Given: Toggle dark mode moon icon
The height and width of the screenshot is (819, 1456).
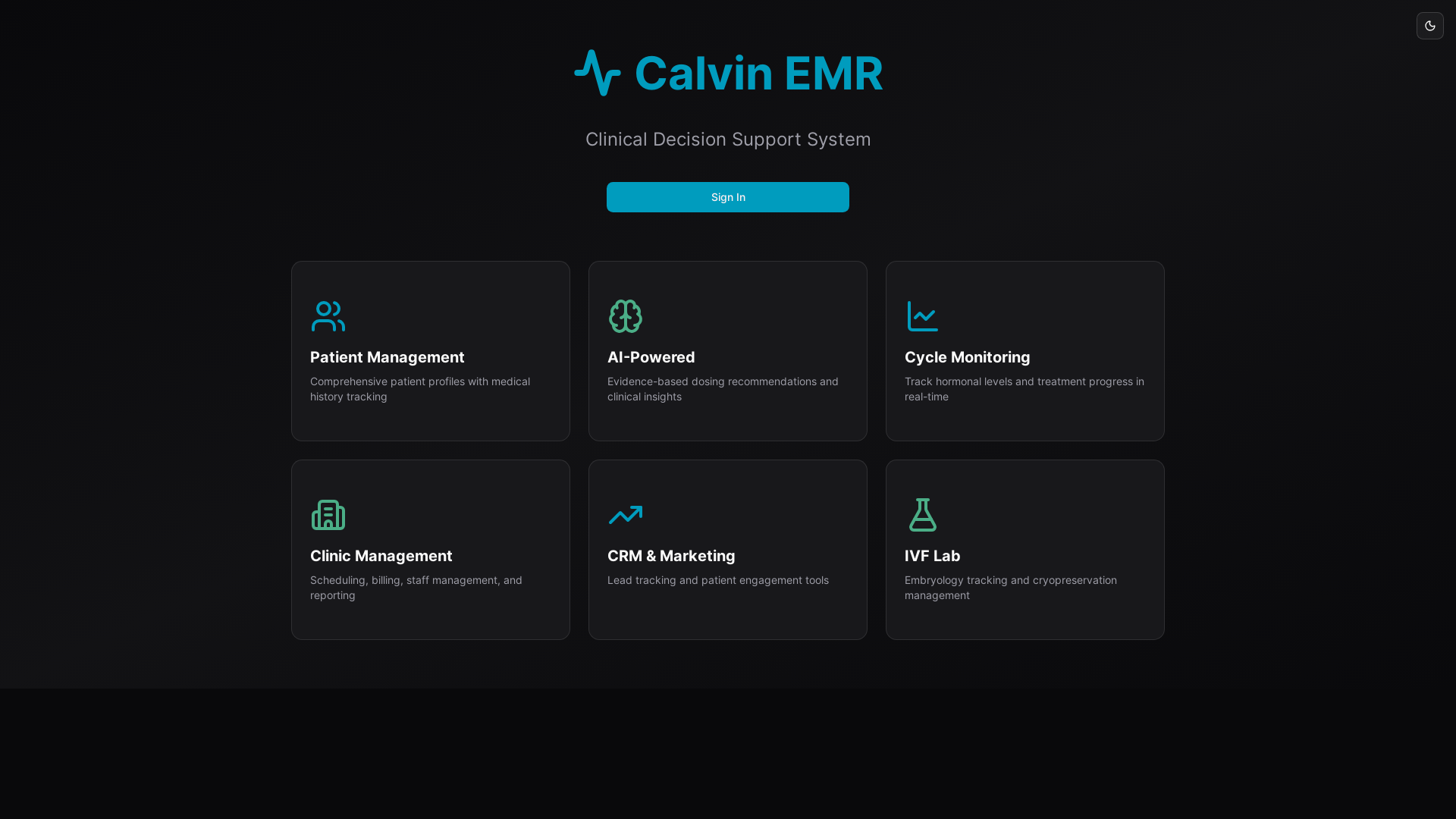Looking at the screenshot, I should coord(1429,26).
